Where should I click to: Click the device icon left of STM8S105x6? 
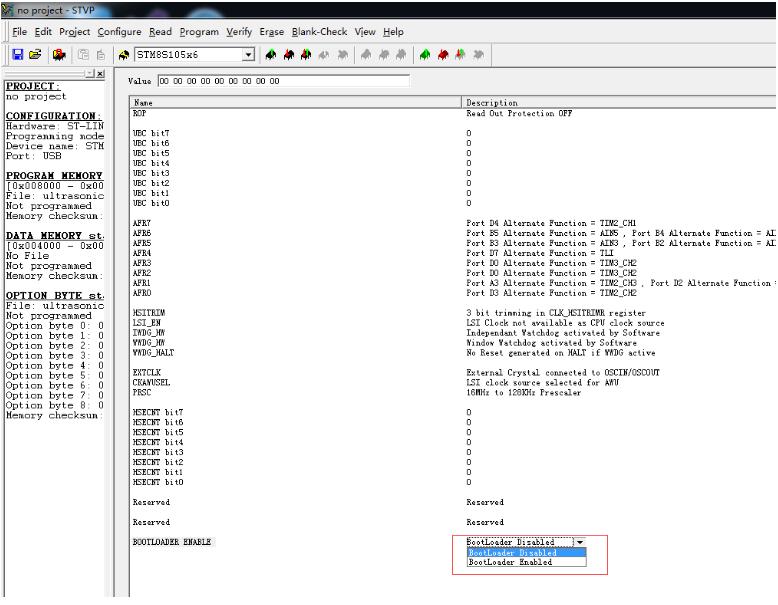tap(124, 54)
